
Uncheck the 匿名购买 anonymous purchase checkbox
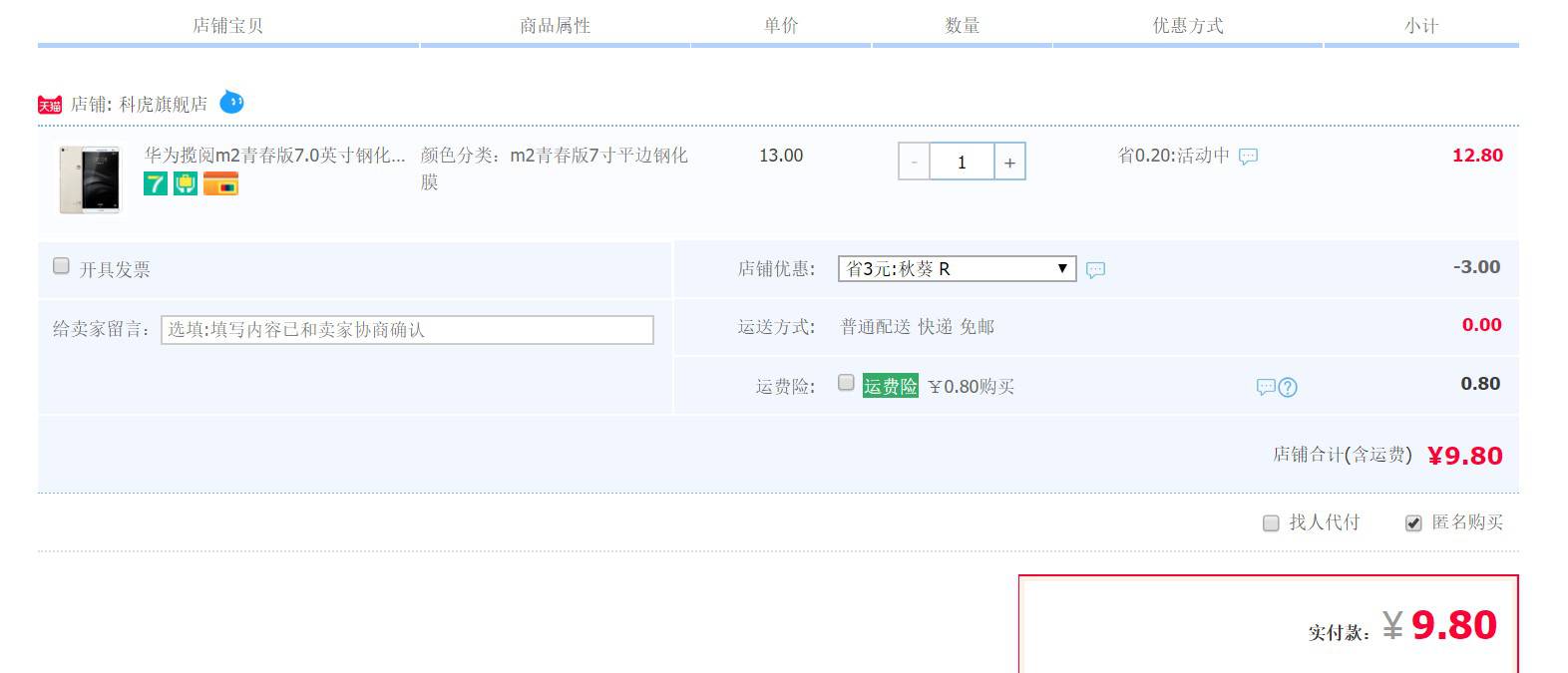click(x=1413, y=523)
